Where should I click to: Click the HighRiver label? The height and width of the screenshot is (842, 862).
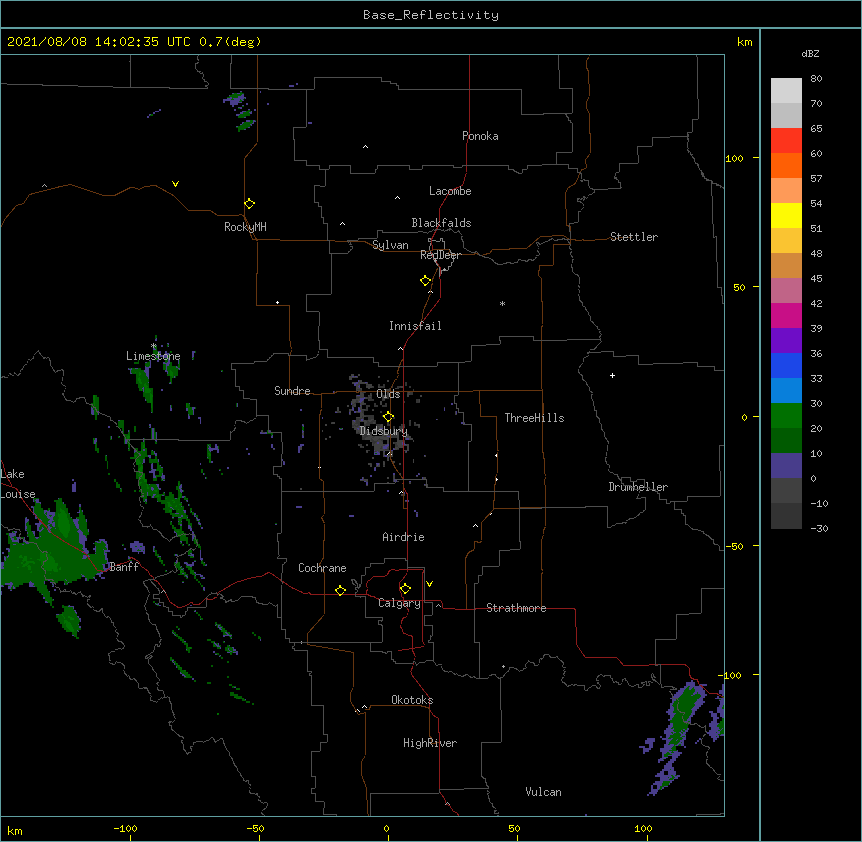(430, 743)
